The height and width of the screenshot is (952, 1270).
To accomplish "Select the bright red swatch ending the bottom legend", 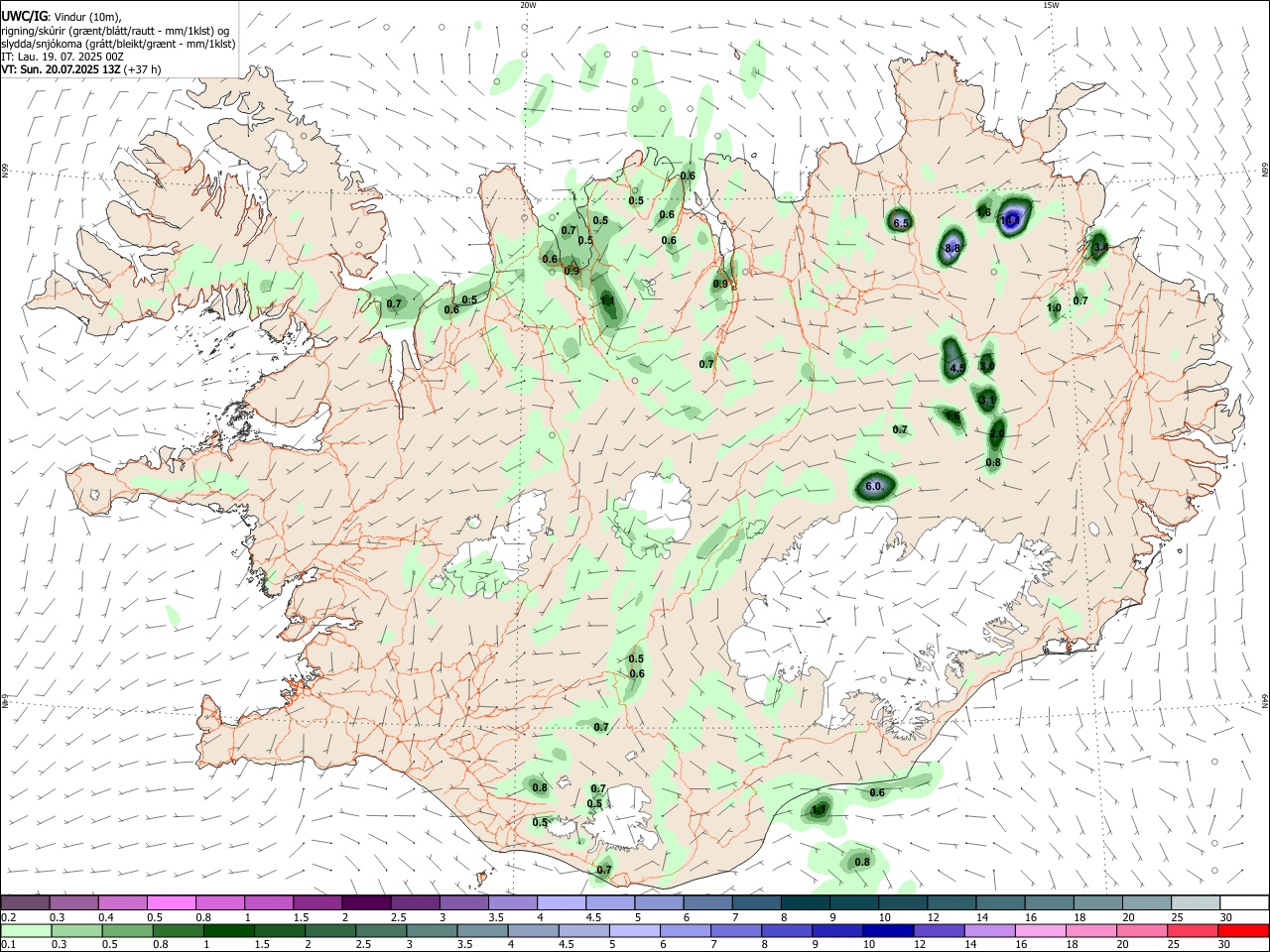I will click(1244, 930).
